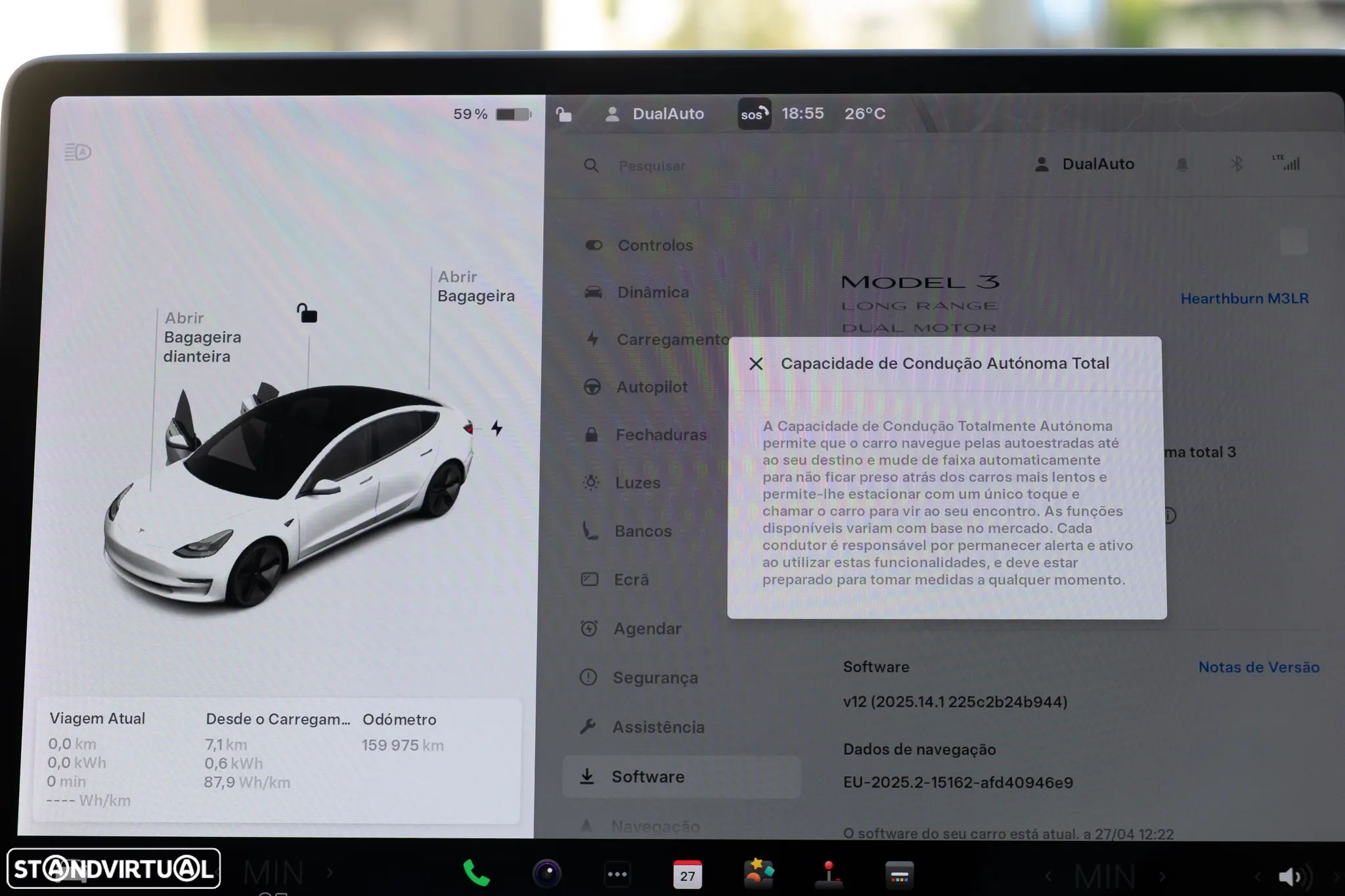
Task: Open the notifications bell icon
Action: [1182, 164]
